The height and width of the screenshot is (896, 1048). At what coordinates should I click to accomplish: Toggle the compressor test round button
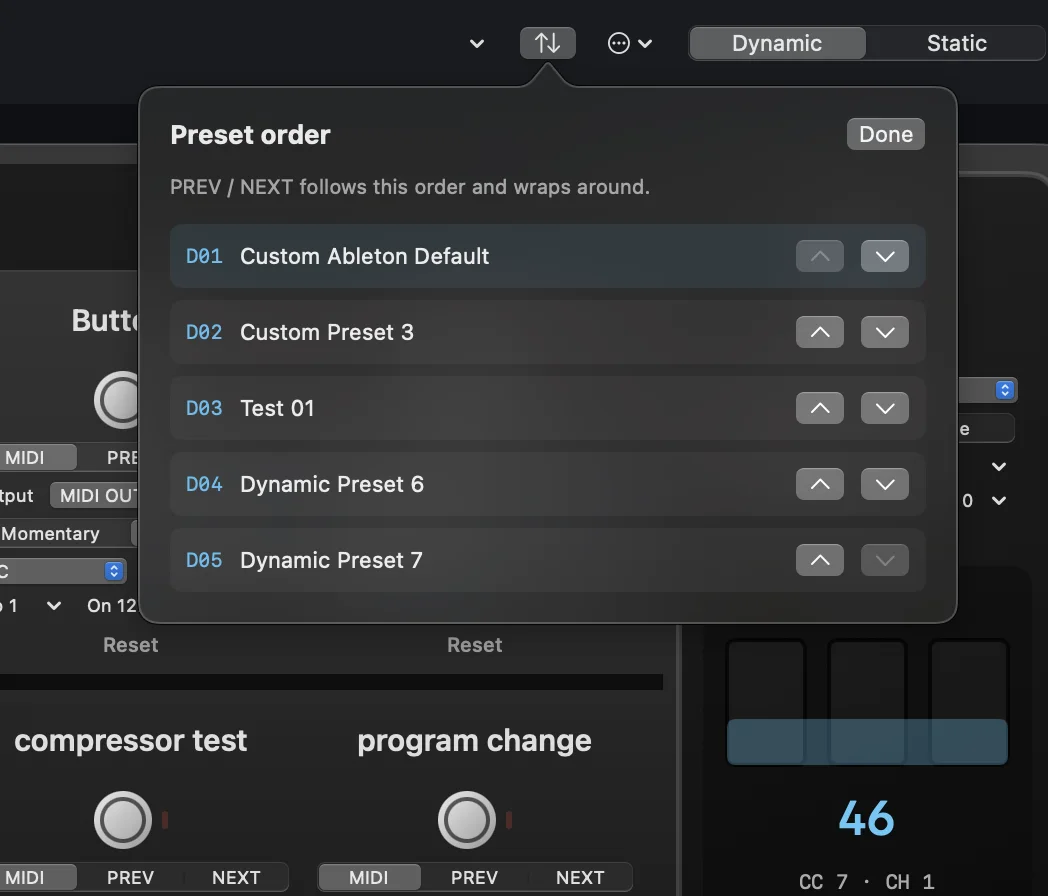tap(123, 820)
